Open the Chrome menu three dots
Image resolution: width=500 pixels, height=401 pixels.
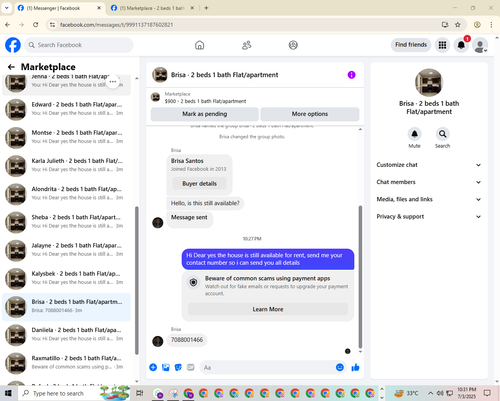click(491, 25)
